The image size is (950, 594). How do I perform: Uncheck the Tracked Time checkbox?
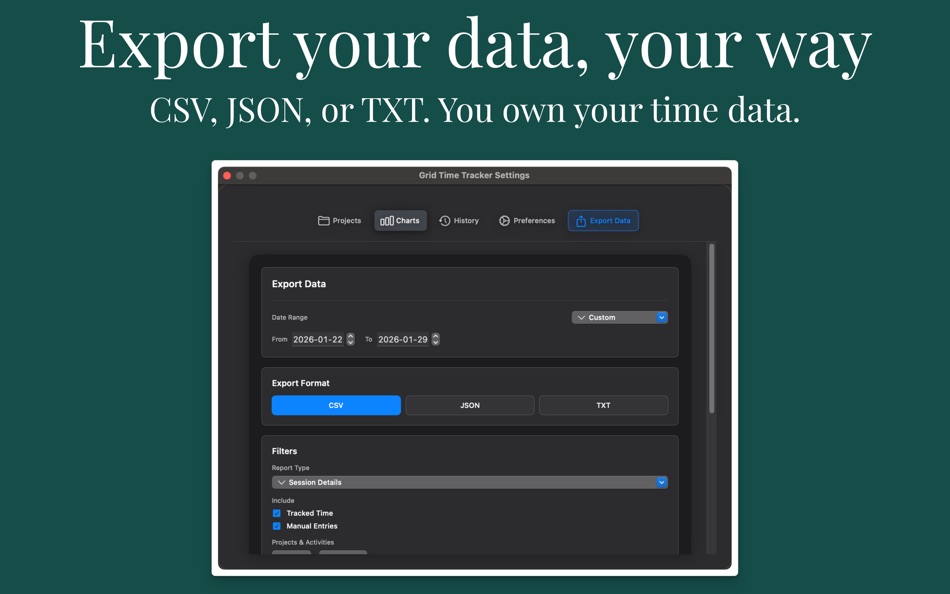point(276,513)
